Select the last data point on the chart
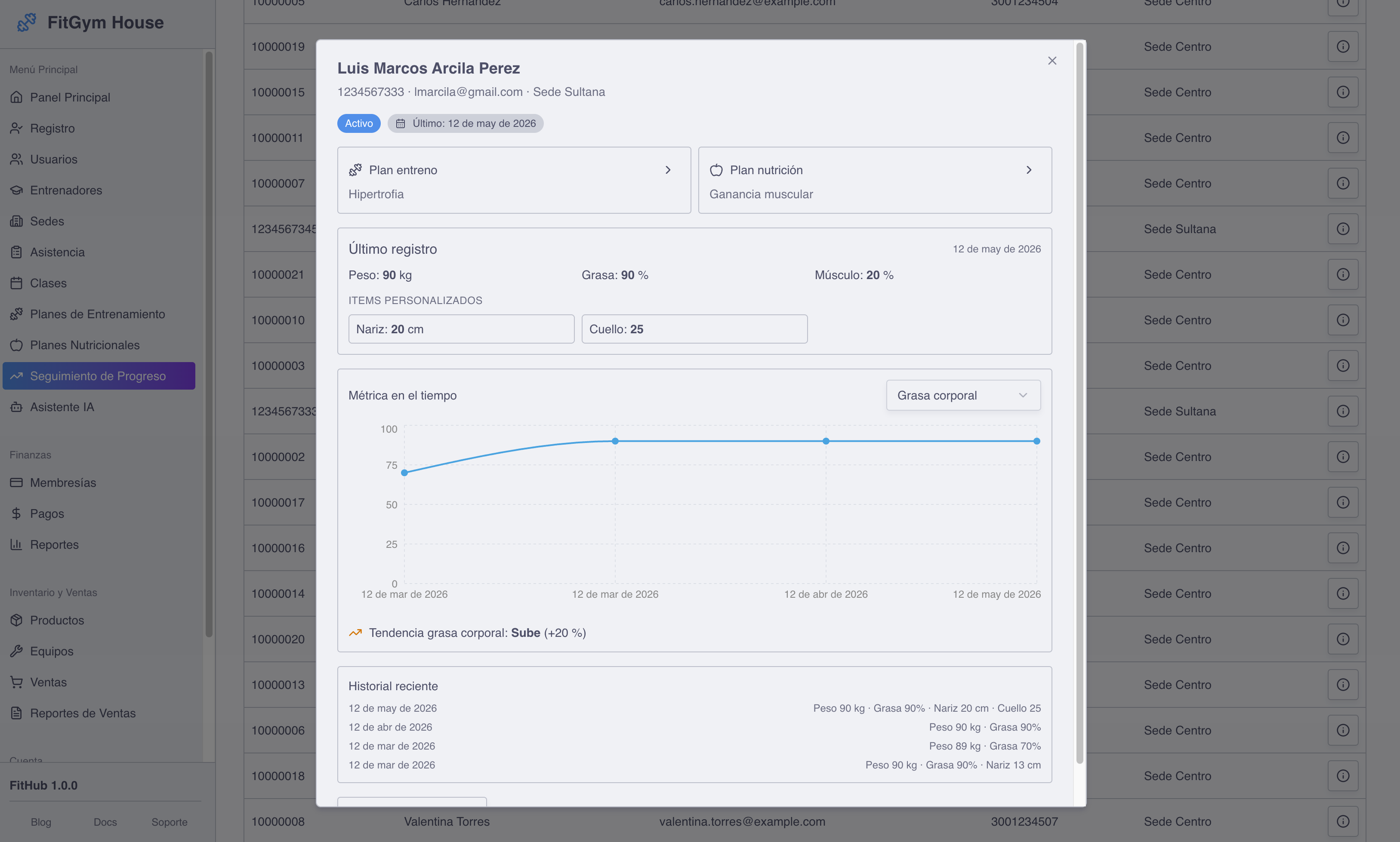 tap(1036, 441)
